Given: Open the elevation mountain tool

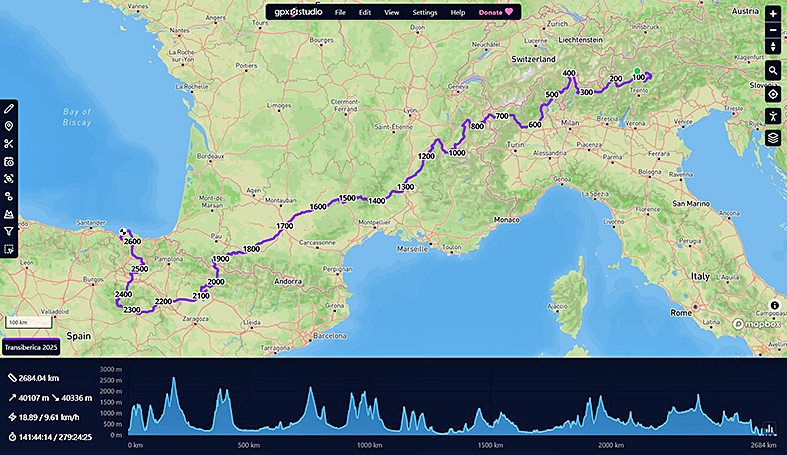Looking at the screenshot, I should coord(9,214).
